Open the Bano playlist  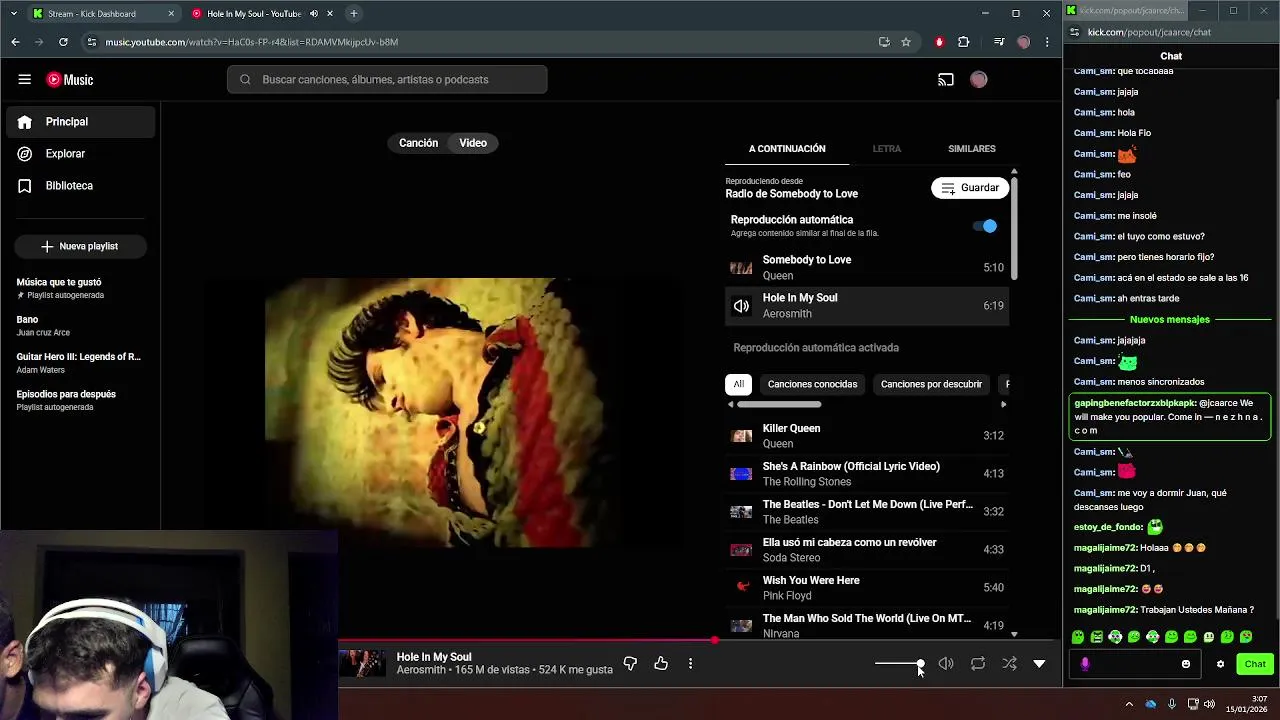pos(80,325)
